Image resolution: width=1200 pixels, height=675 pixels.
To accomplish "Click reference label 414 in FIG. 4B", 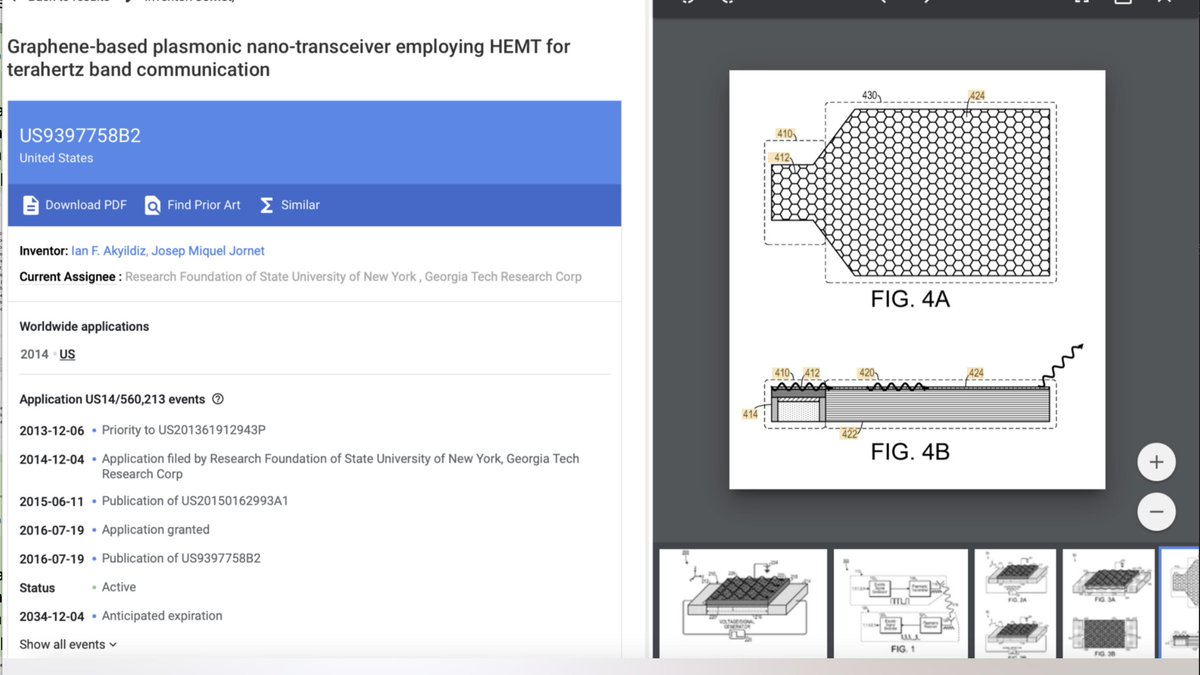I will [749, 414].
